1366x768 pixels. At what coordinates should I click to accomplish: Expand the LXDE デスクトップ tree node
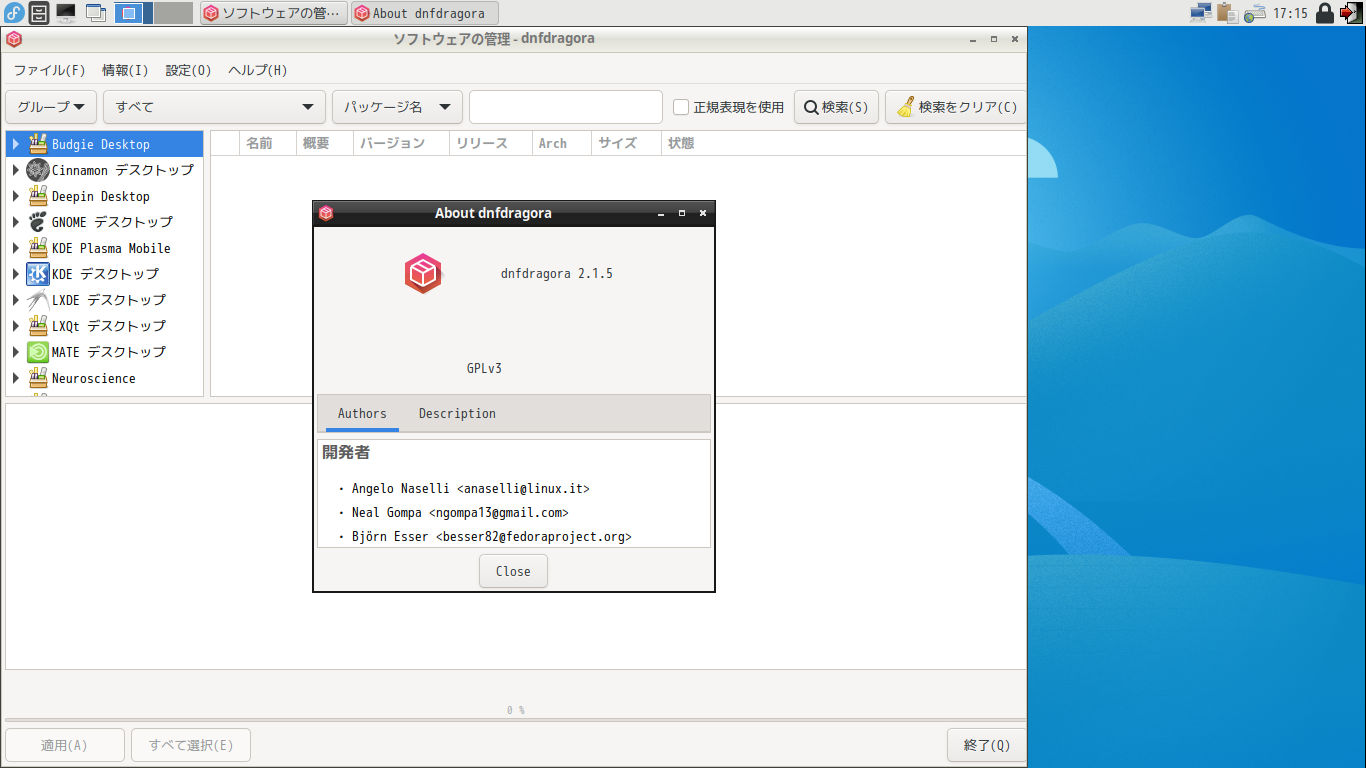(x=16, y=300)
